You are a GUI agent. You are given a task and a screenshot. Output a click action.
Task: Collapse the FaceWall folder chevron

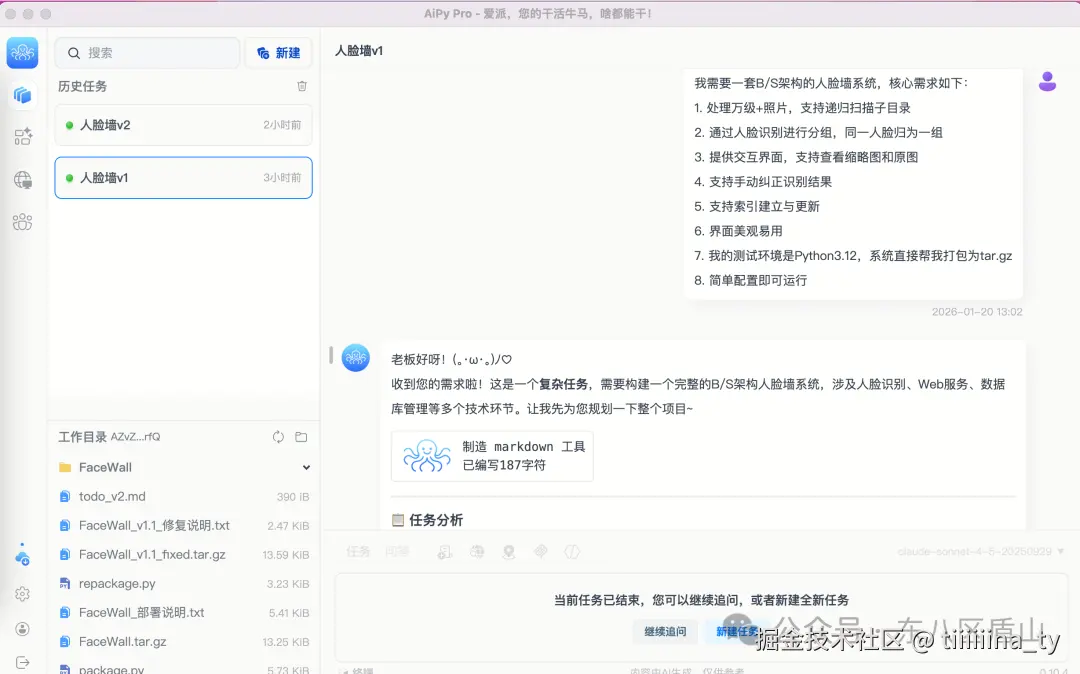click(306, 467)
